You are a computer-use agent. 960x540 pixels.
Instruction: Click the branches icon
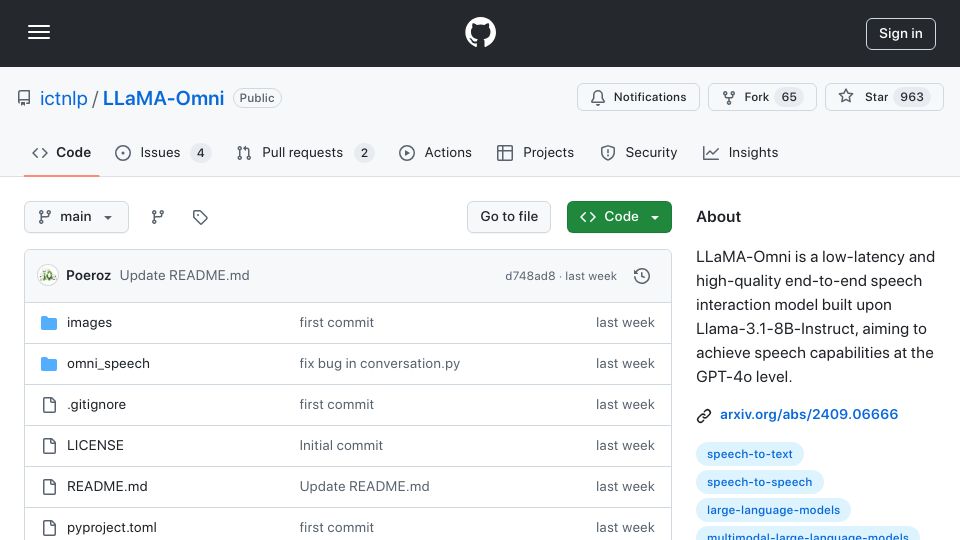[158, 217]
